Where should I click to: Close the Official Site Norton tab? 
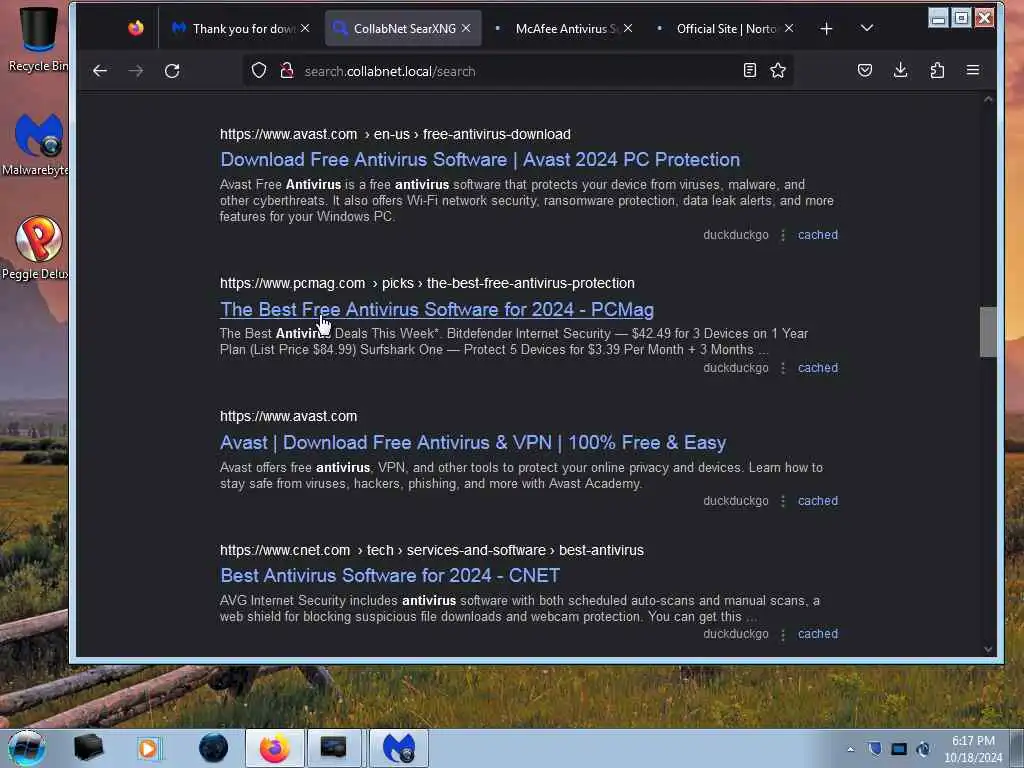tap(789, 29)
